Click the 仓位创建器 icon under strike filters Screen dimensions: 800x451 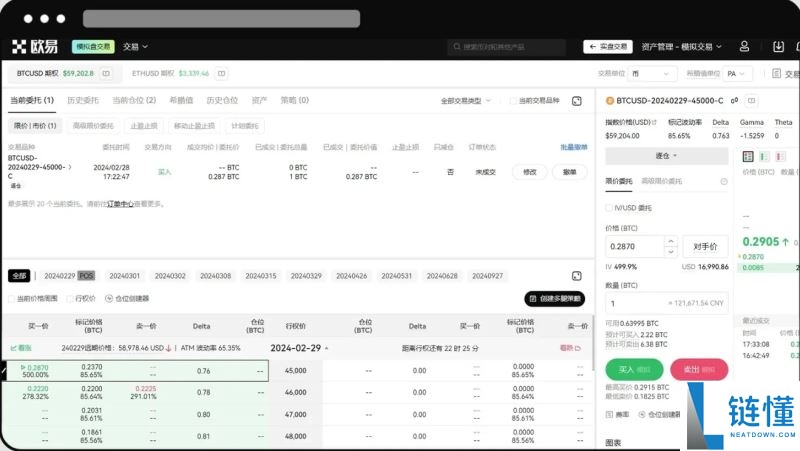pyautogui.click(x=109, y=298)
